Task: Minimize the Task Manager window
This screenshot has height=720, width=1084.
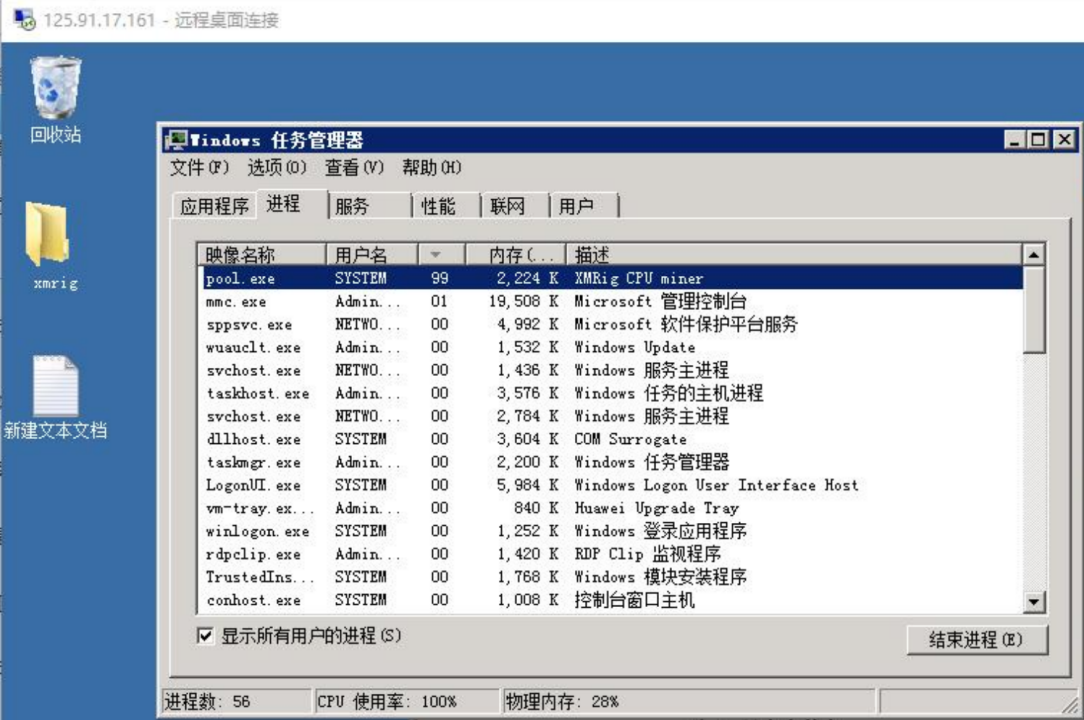Action: tap(1014, 140)
